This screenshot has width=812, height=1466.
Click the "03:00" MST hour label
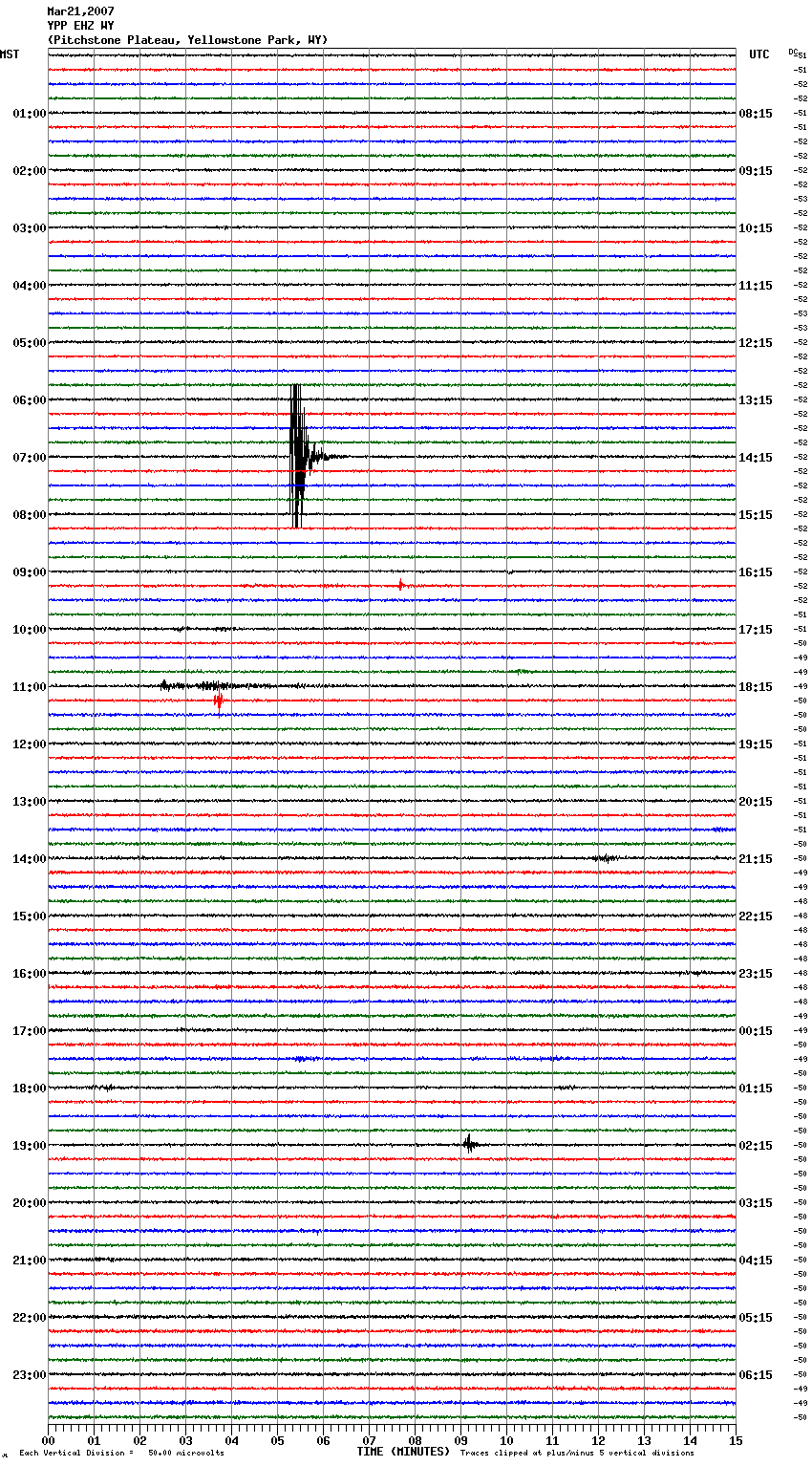(30, 228)
